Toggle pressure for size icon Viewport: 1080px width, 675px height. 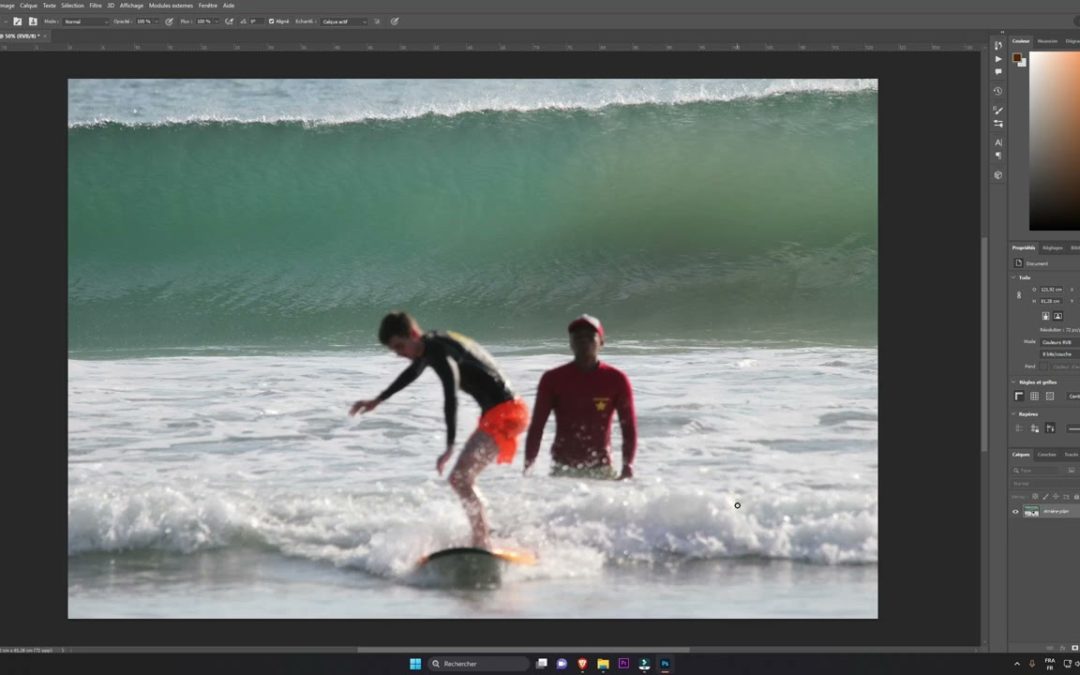pyautogui.click(x=395, y=21)
